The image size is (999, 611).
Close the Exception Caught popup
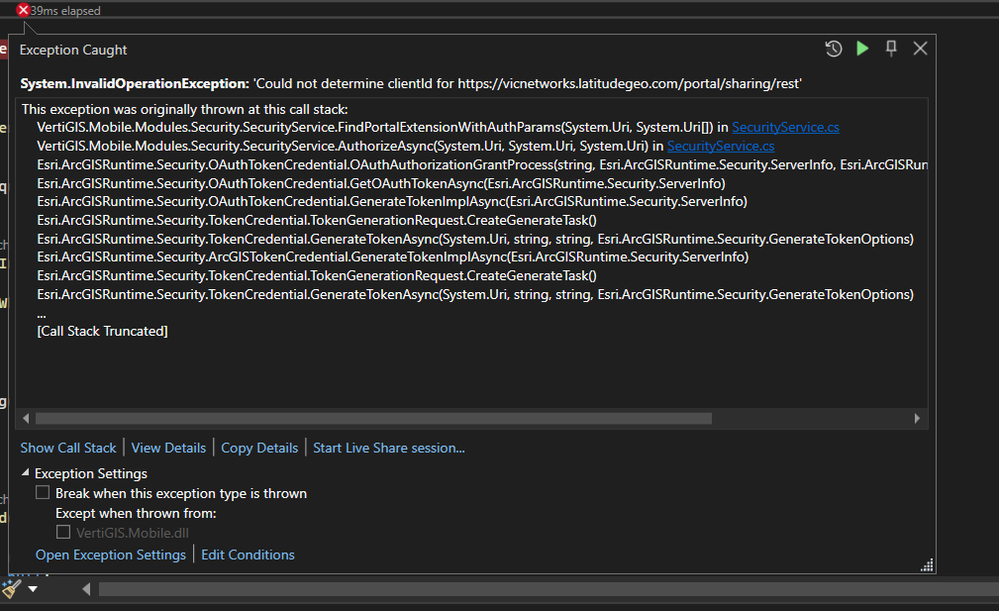point(920,49)
